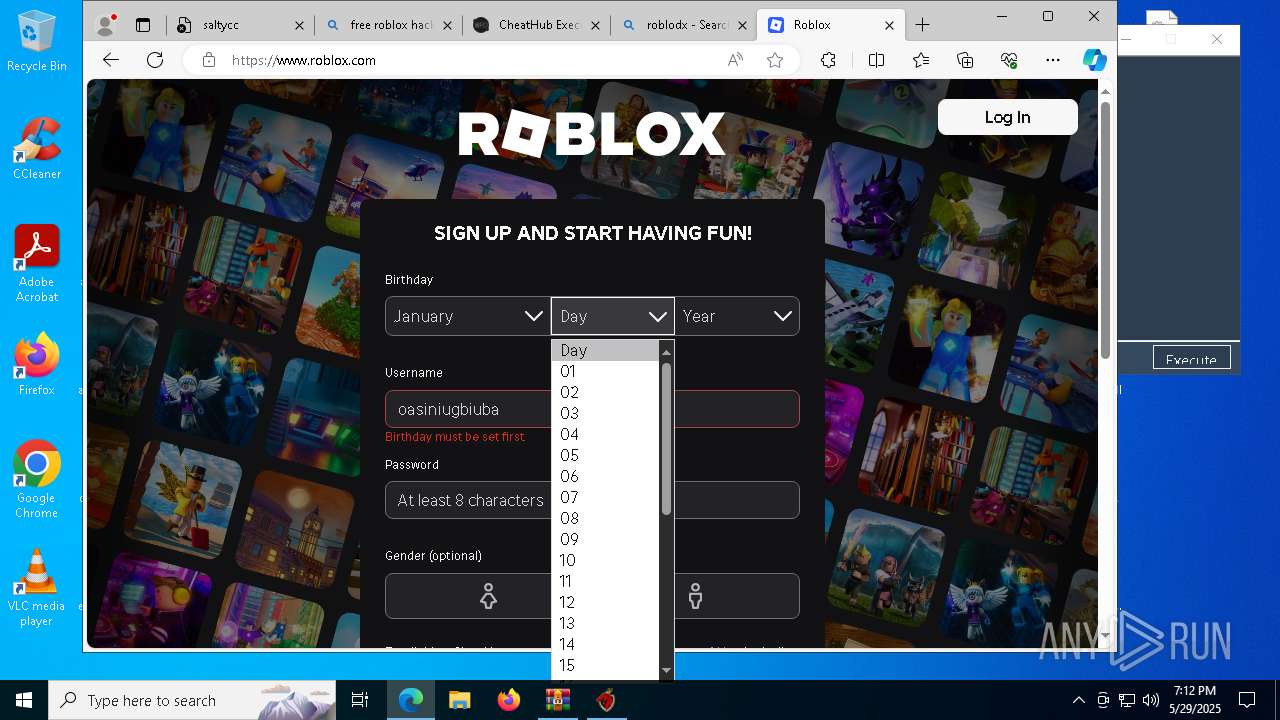This screenshot has height=720, width=1280.
Task: Open Firefox from the taskbar
Action: click(508, 700)
